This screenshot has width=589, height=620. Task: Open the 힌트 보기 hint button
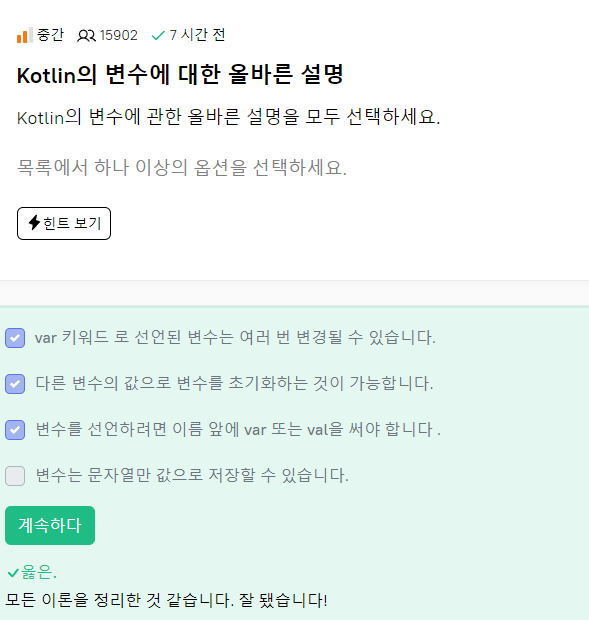(64, 223)
